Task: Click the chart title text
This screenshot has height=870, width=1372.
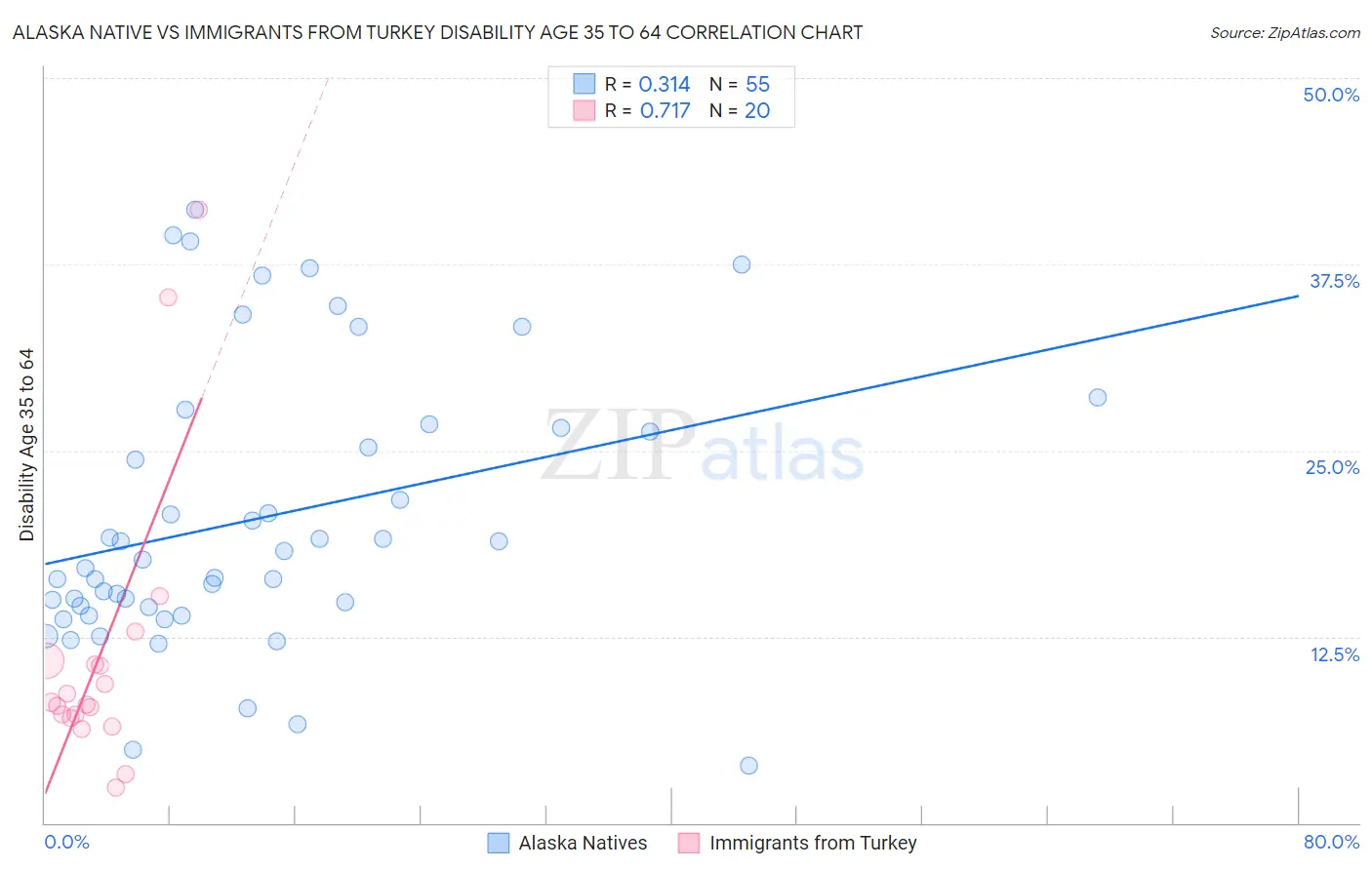Action: pyautogui.click(x=437, y=32)
